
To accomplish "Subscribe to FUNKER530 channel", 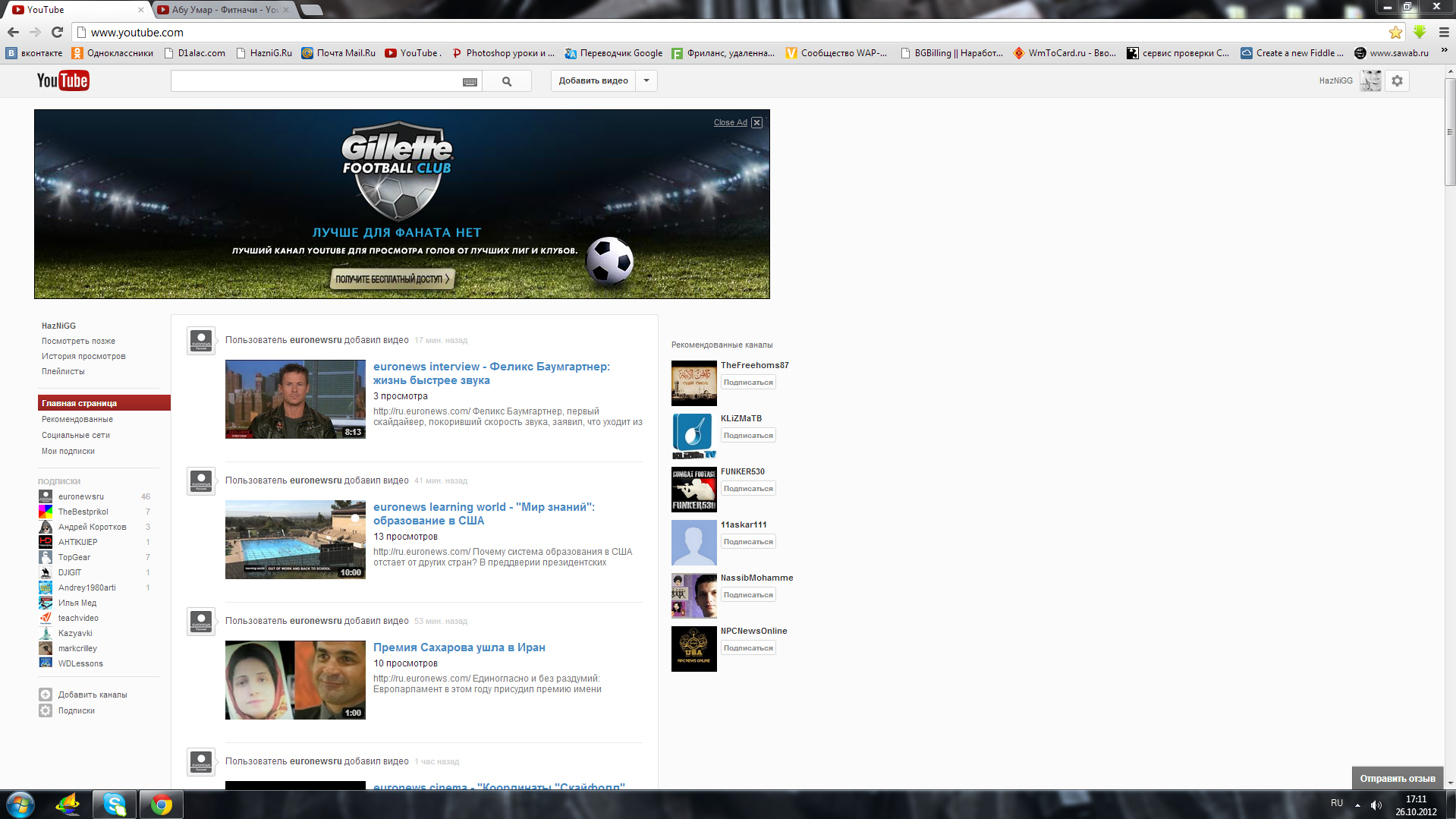I will click(748, 489).
